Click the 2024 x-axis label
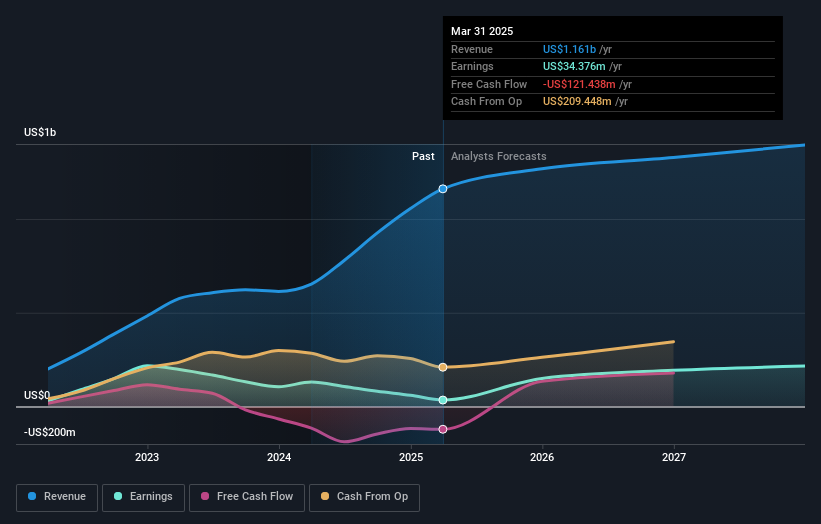The height and width of the screenshot is (524, 821). pos(279,458)
